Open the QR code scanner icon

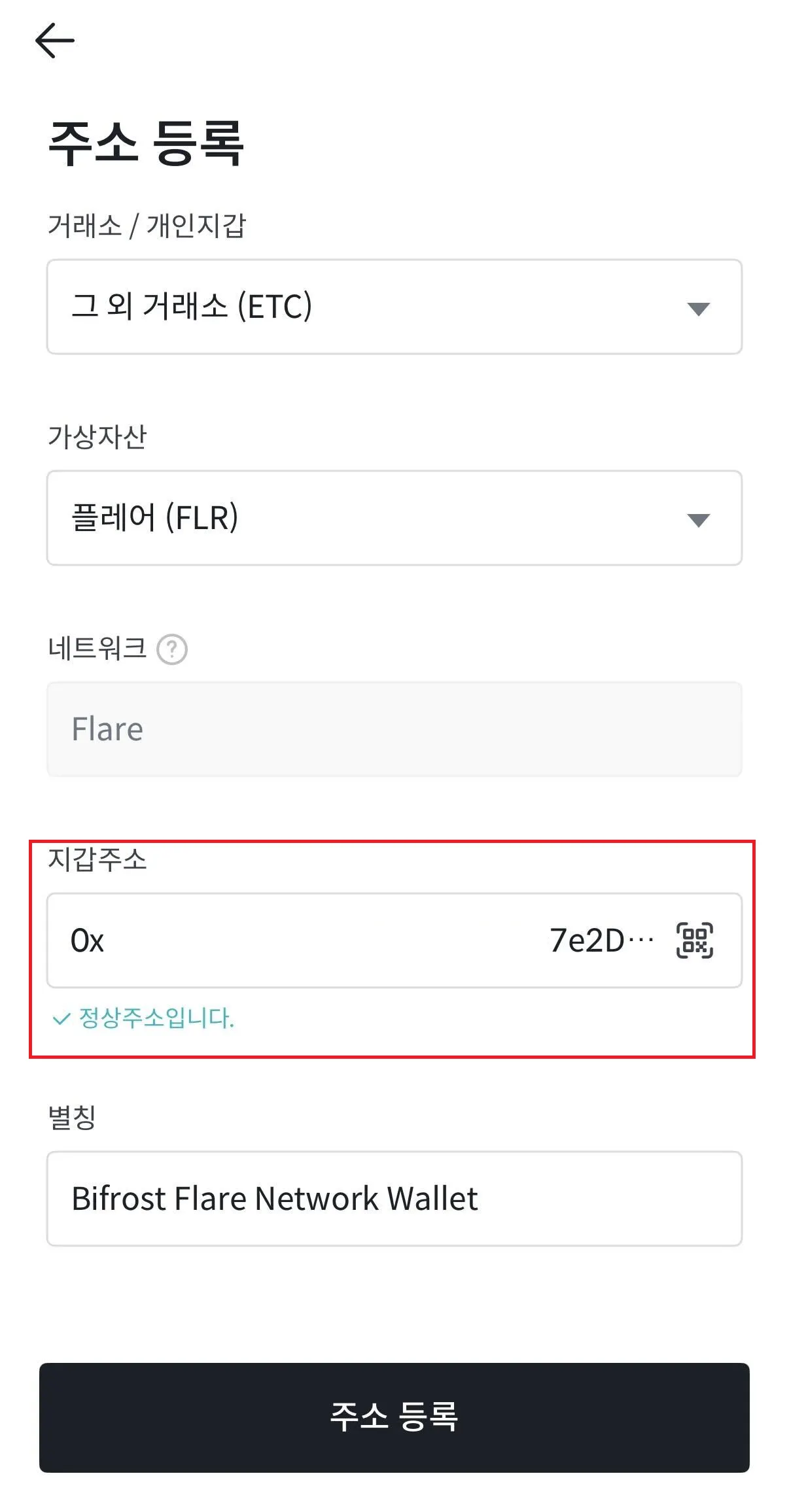[x=694, y=940]
